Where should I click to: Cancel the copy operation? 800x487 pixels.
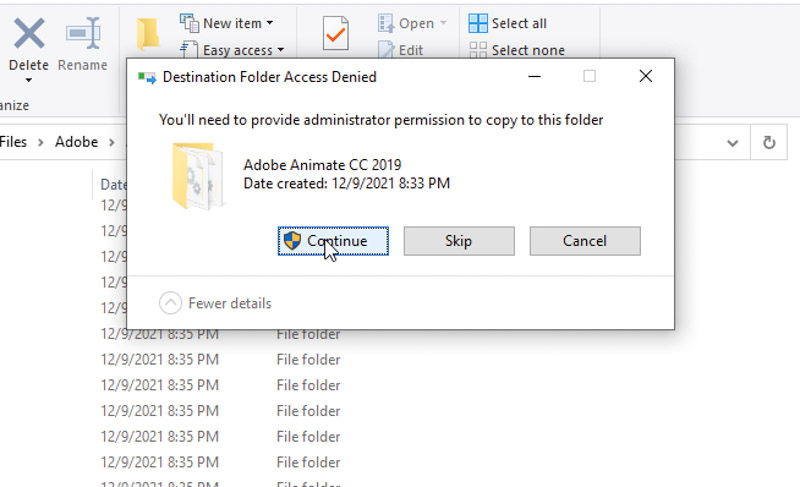coord(585,241)
